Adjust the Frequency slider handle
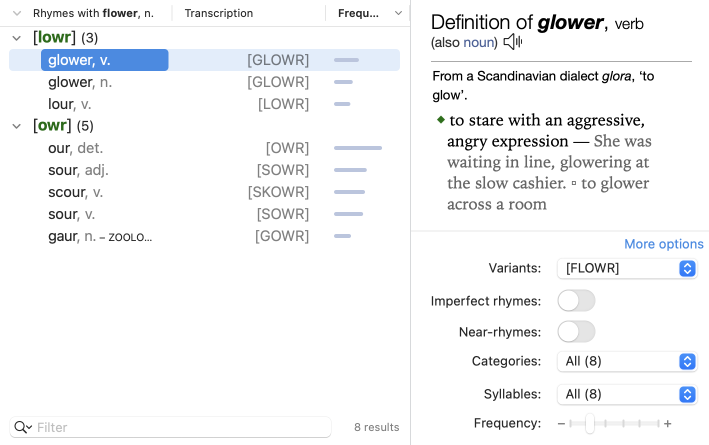This screenshot has height=445, width=709. (x=590, y=424)
